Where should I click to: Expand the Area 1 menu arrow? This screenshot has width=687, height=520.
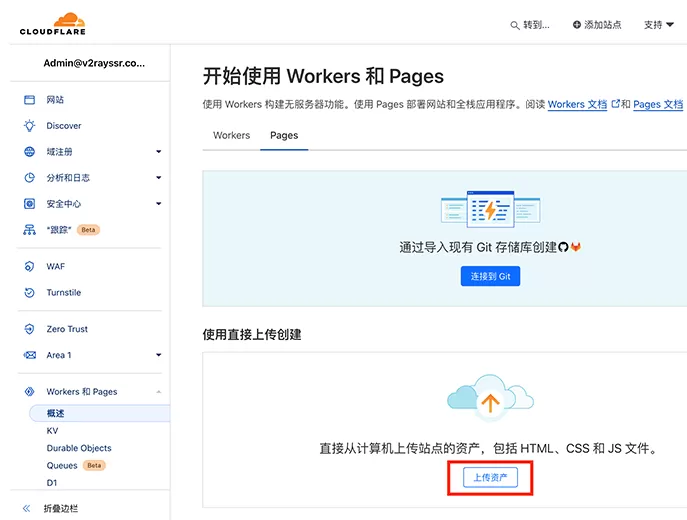point(159,355)
